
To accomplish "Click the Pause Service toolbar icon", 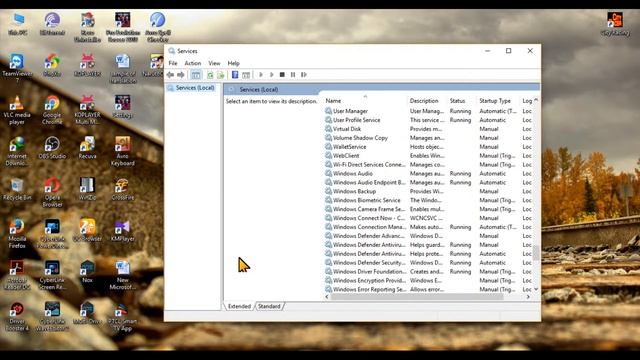I will pos(293,75).
